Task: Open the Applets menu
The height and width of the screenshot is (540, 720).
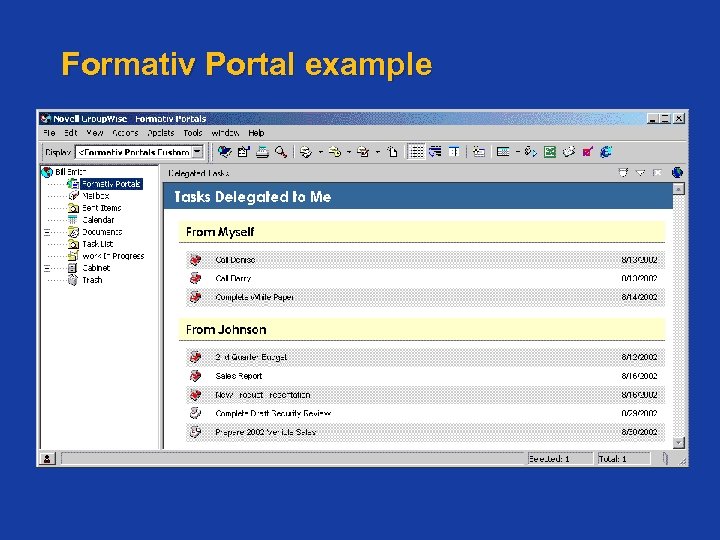Action: 161,133
